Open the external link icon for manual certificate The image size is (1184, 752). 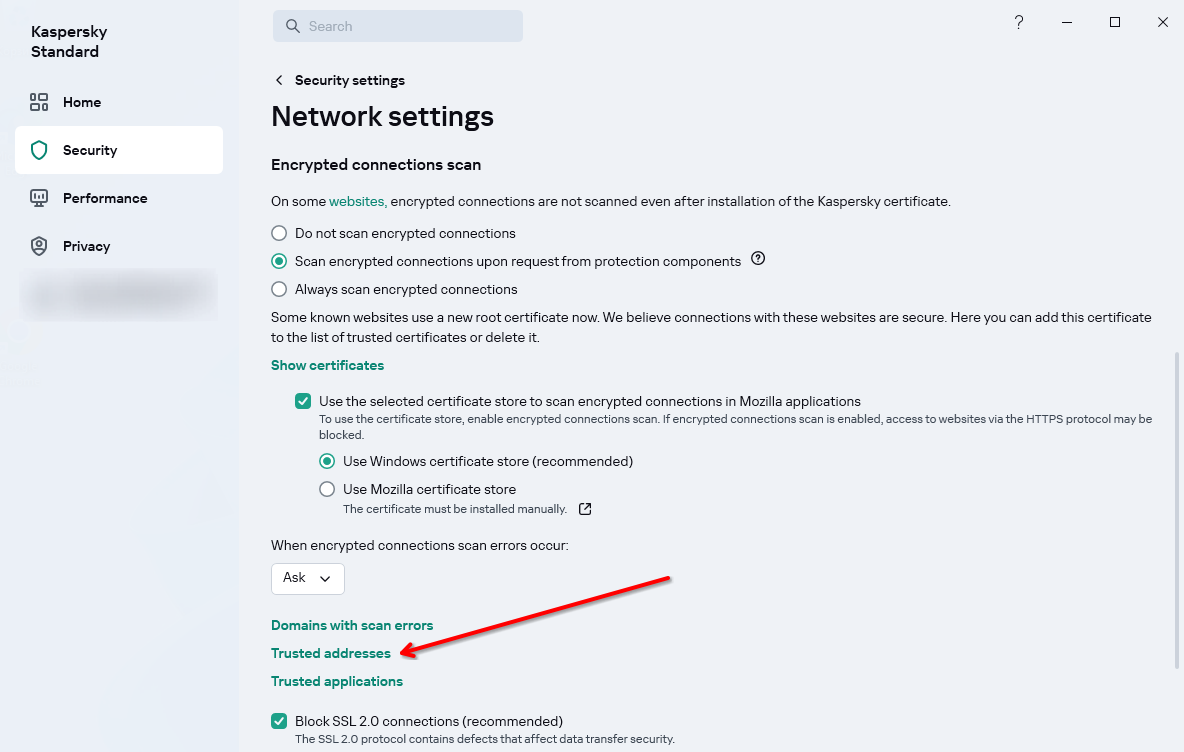[x=584, y=509]
